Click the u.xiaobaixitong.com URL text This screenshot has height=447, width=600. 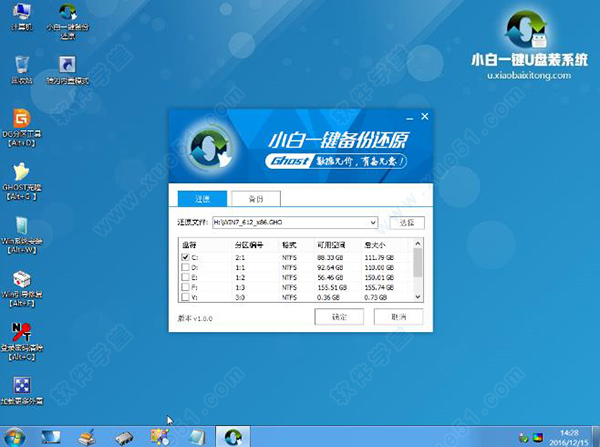point(529,75)
